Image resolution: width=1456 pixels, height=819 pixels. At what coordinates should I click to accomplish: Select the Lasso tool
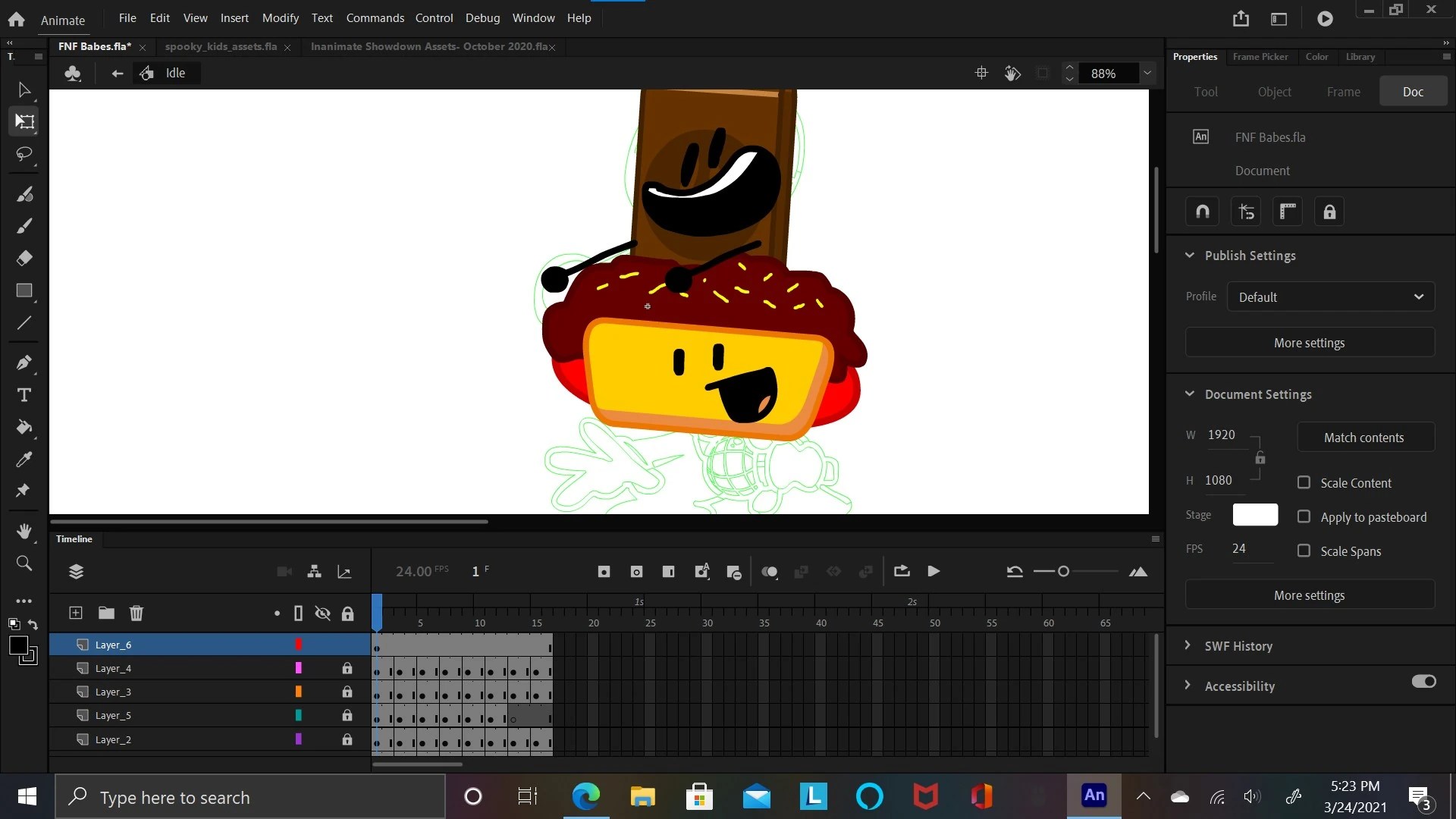(x=24, y=154)
